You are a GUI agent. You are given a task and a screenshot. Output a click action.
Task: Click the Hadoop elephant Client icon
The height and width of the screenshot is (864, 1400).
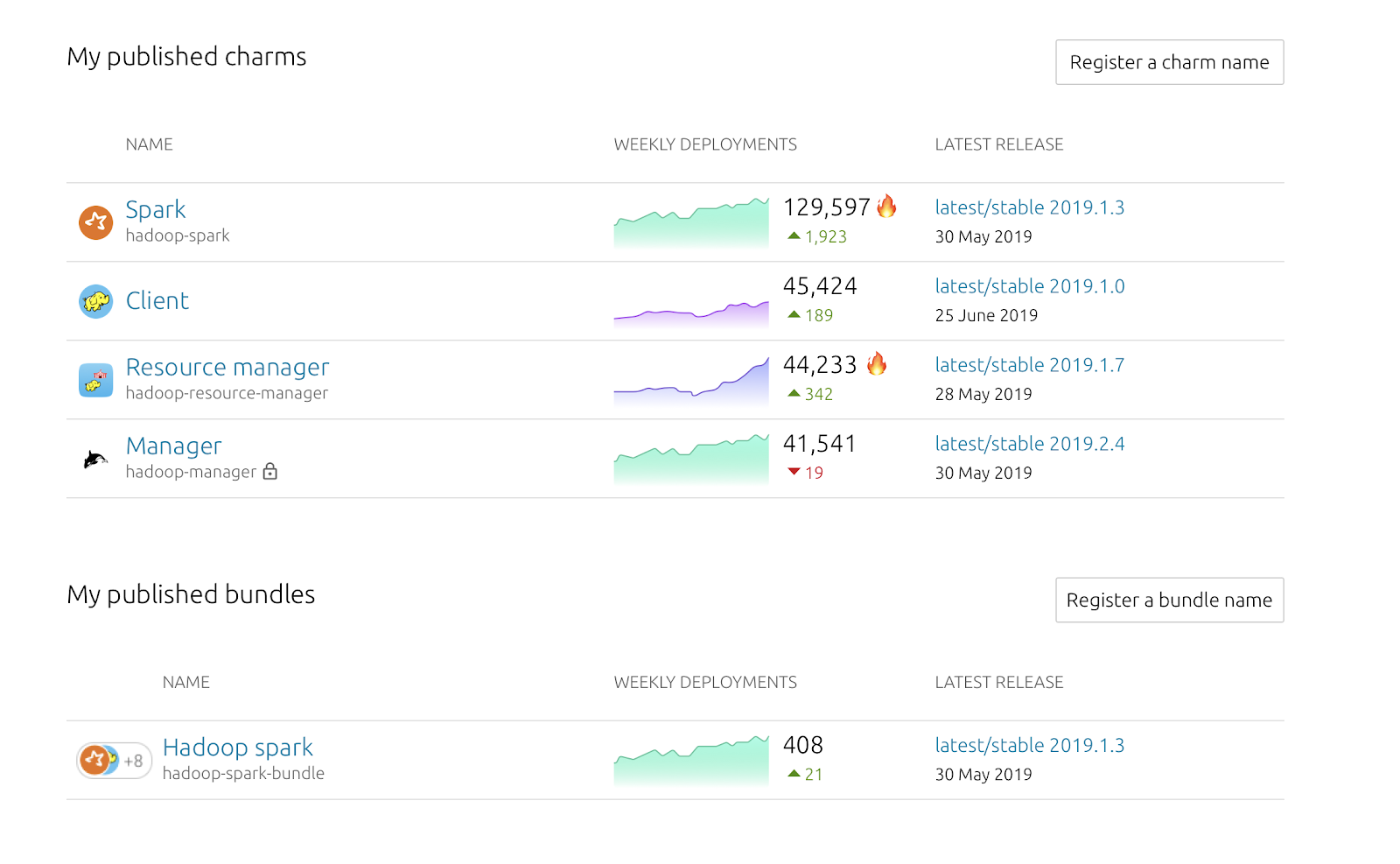pyautogui.click(x=95, y=301)
